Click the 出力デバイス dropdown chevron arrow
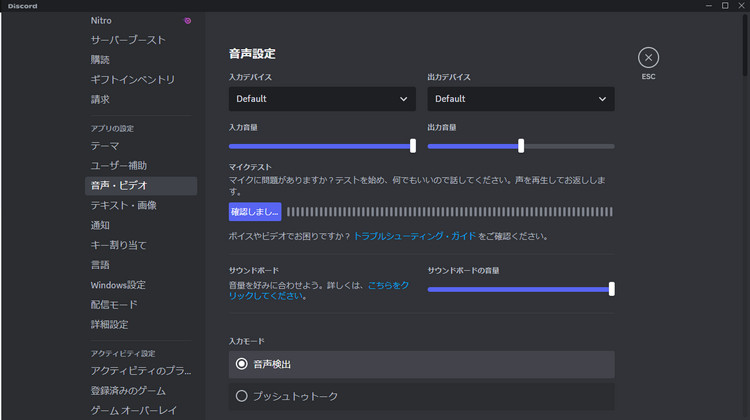 click(602, 99)
